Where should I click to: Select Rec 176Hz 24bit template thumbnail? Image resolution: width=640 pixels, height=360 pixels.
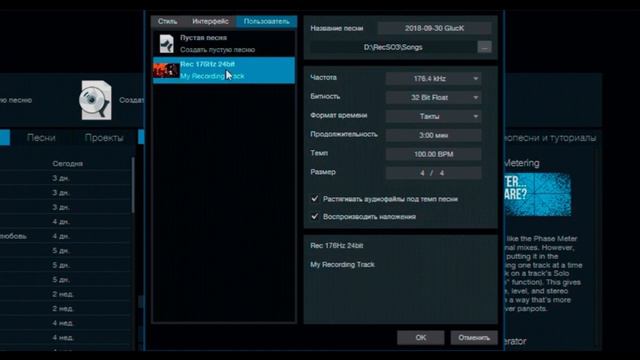(166, 70)
